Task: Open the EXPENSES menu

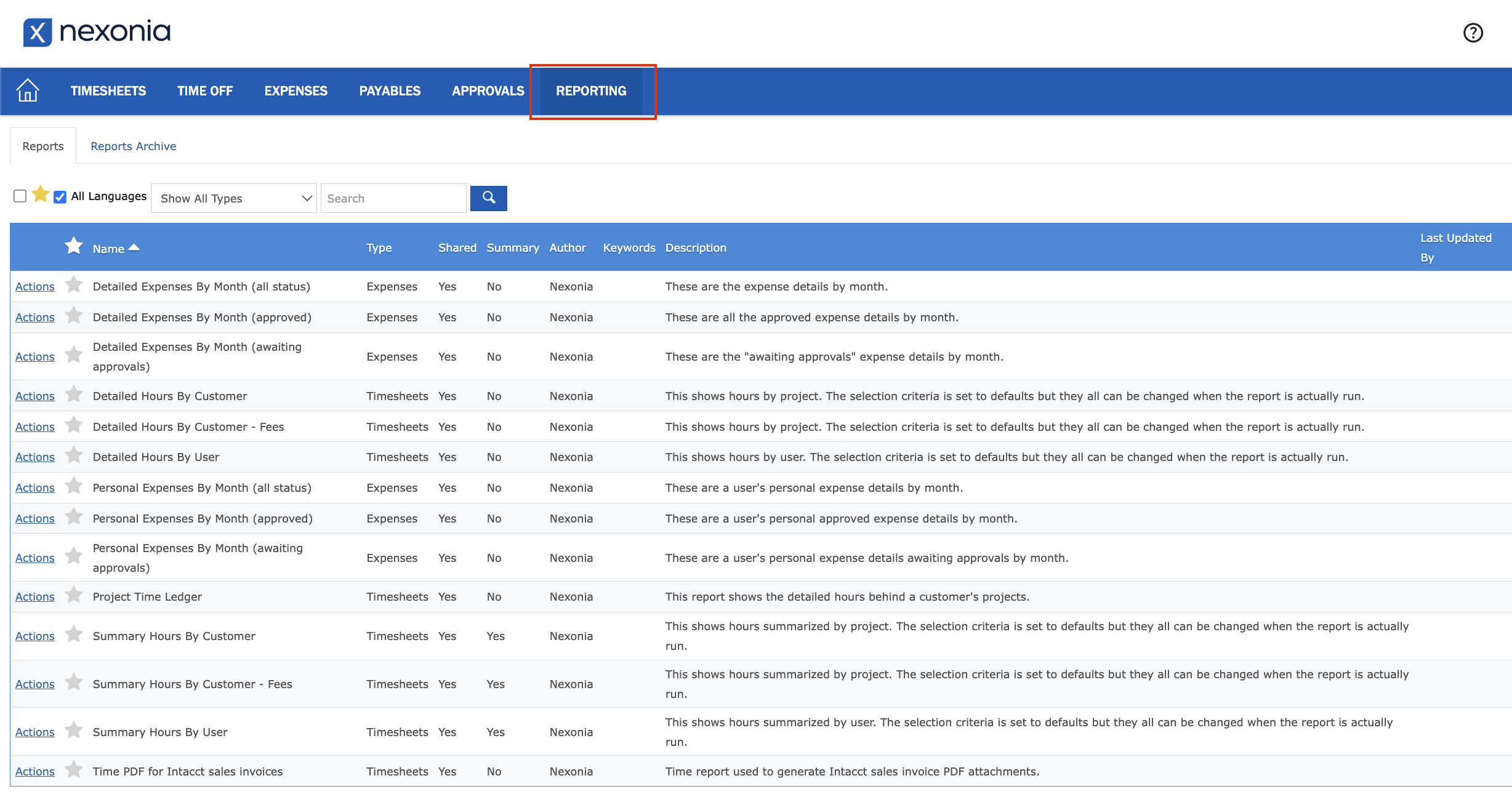Action: [x=296, y=91]
